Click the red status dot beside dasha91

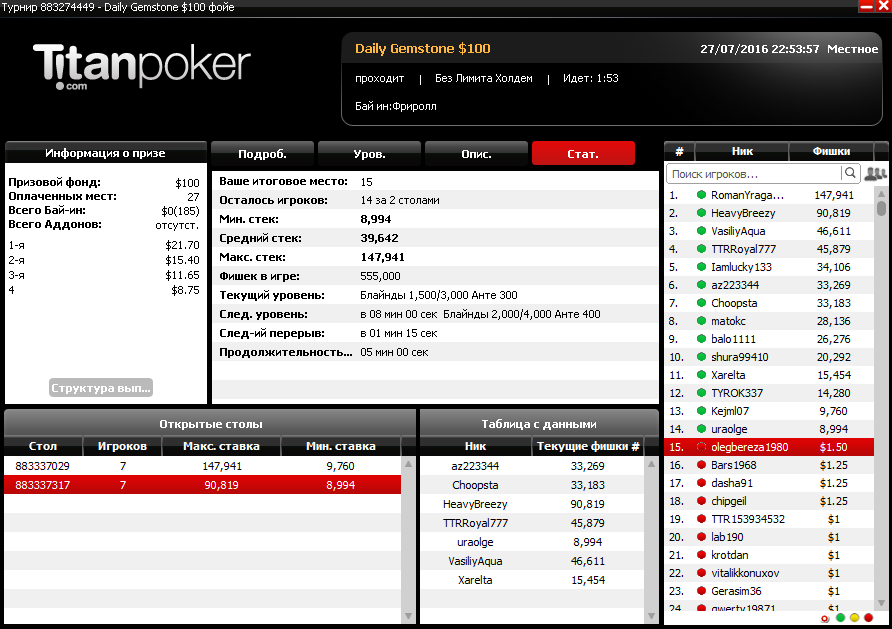pos(701,483)
